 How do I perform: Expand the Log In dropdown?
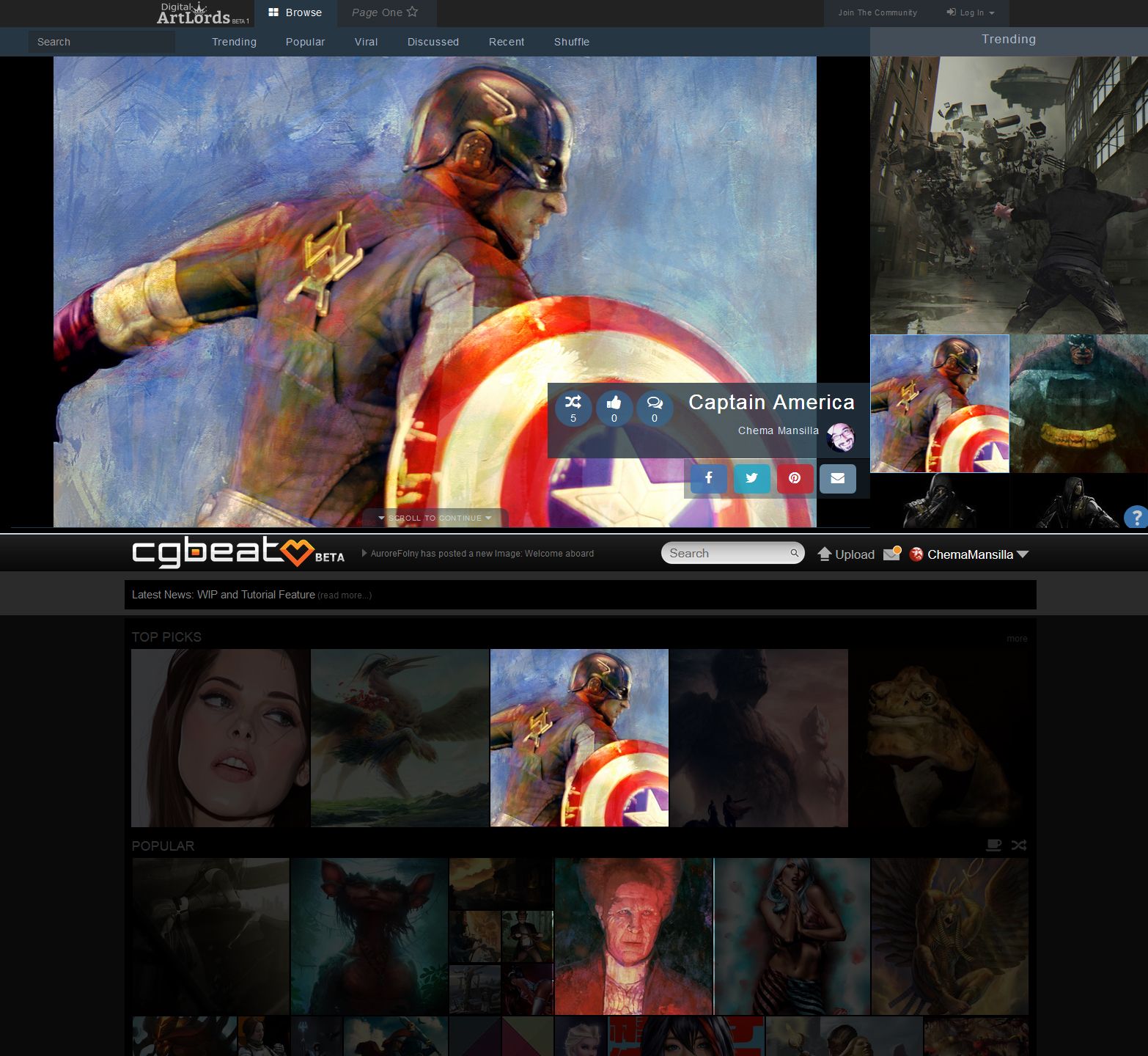pos(971,12)
